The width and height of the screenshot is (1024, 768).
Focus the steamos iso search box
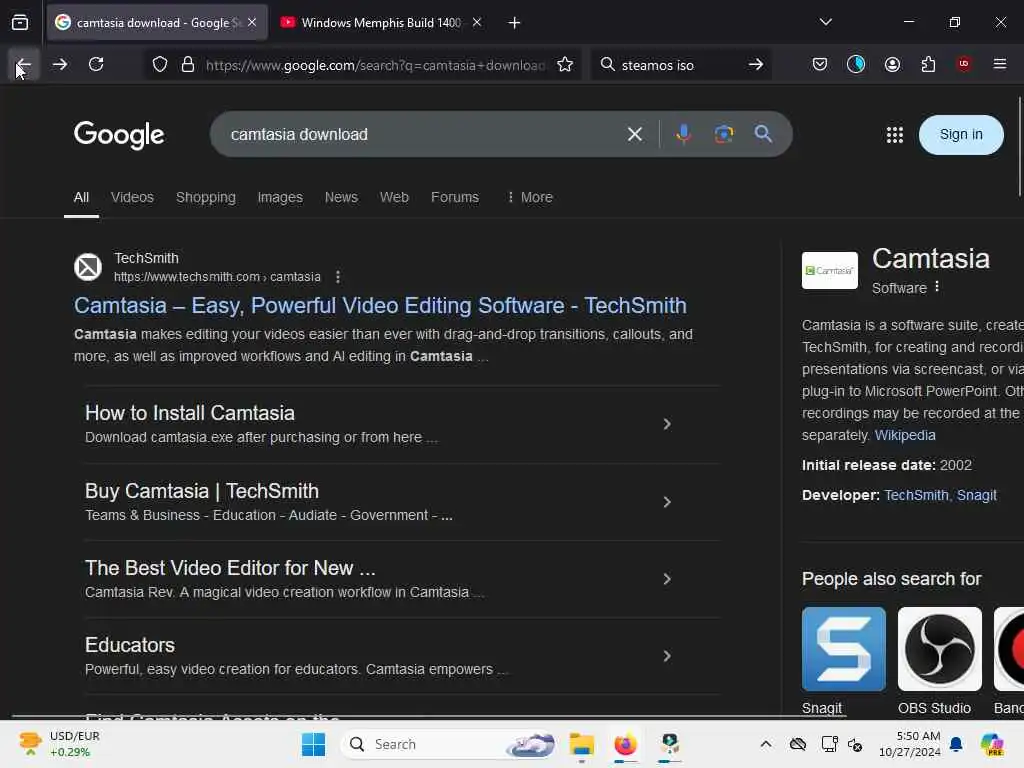coord(679,65)
